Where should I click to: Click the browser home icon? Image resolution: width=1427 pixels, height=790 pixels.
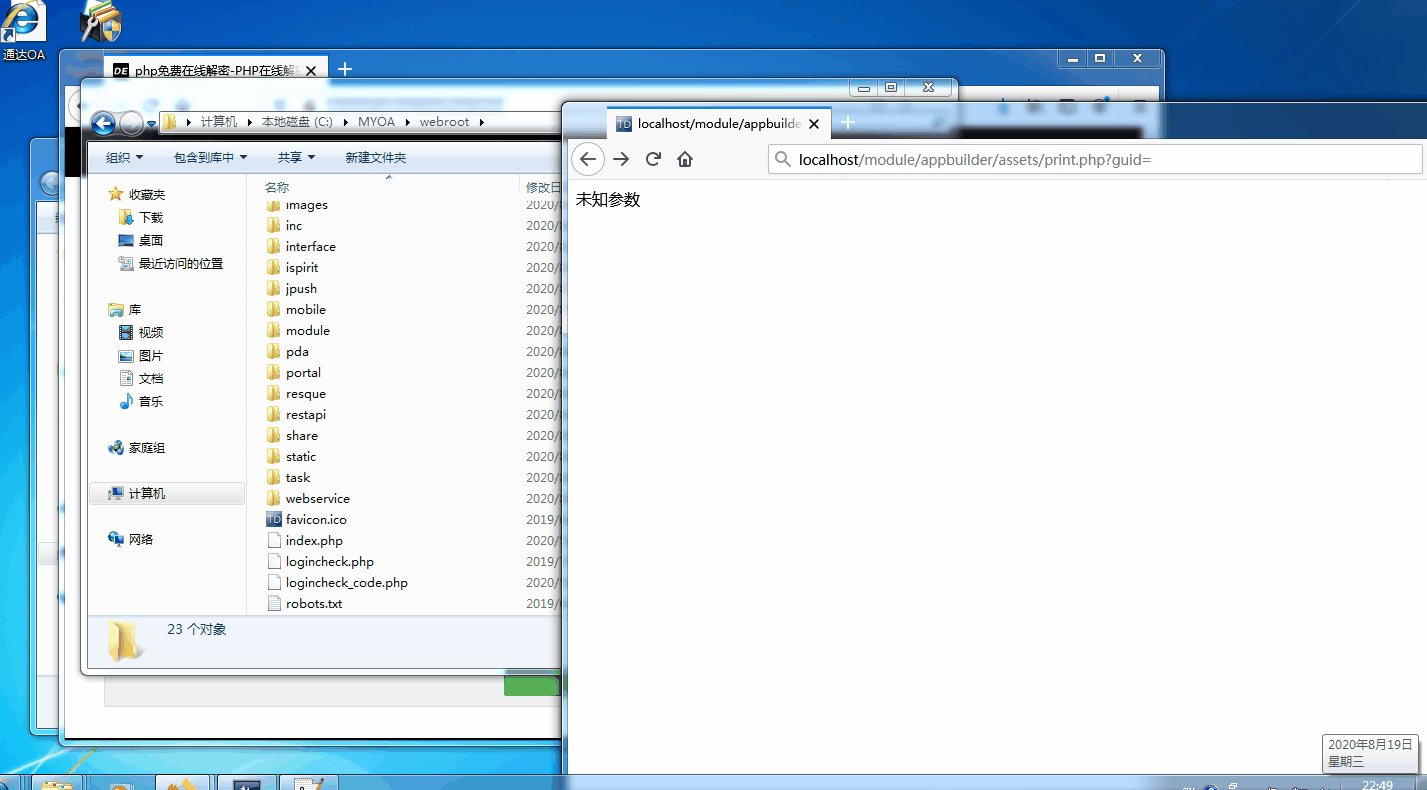click(685, 159)
